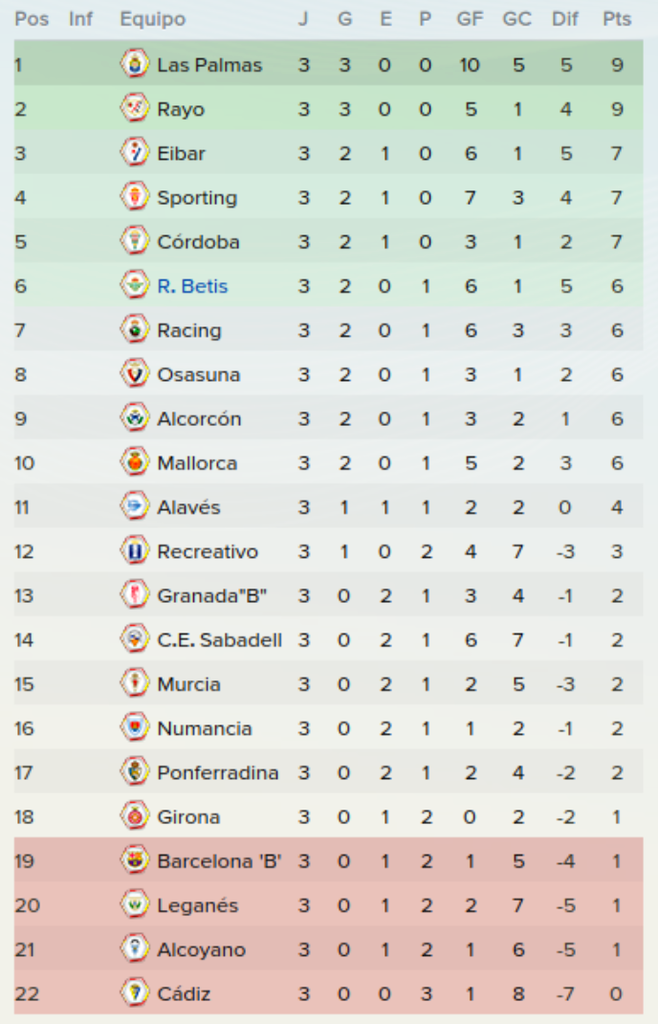This screenshot has width=658, height=1024.
Task: Click the Rayo club crest icon
Action: pyautogui.click(x=135, y=108)
